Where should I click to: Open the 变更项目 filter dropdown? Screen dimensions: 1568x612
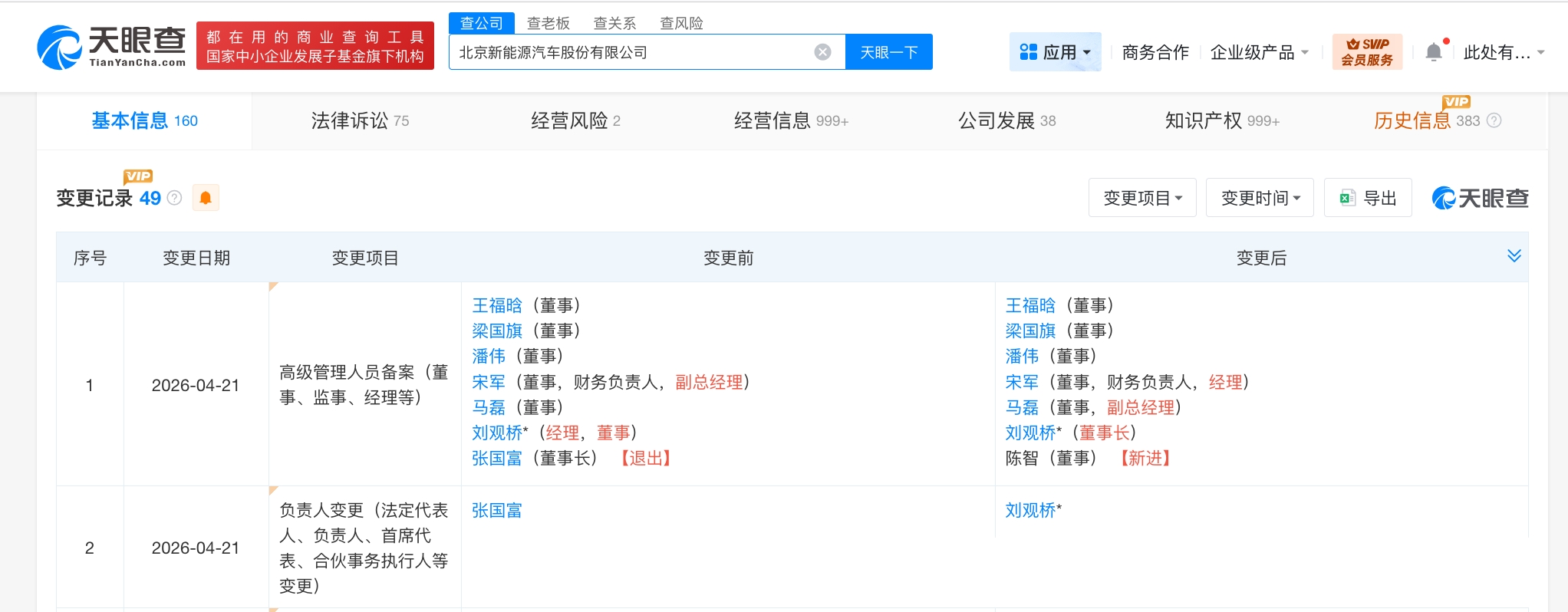[1141, 198]
